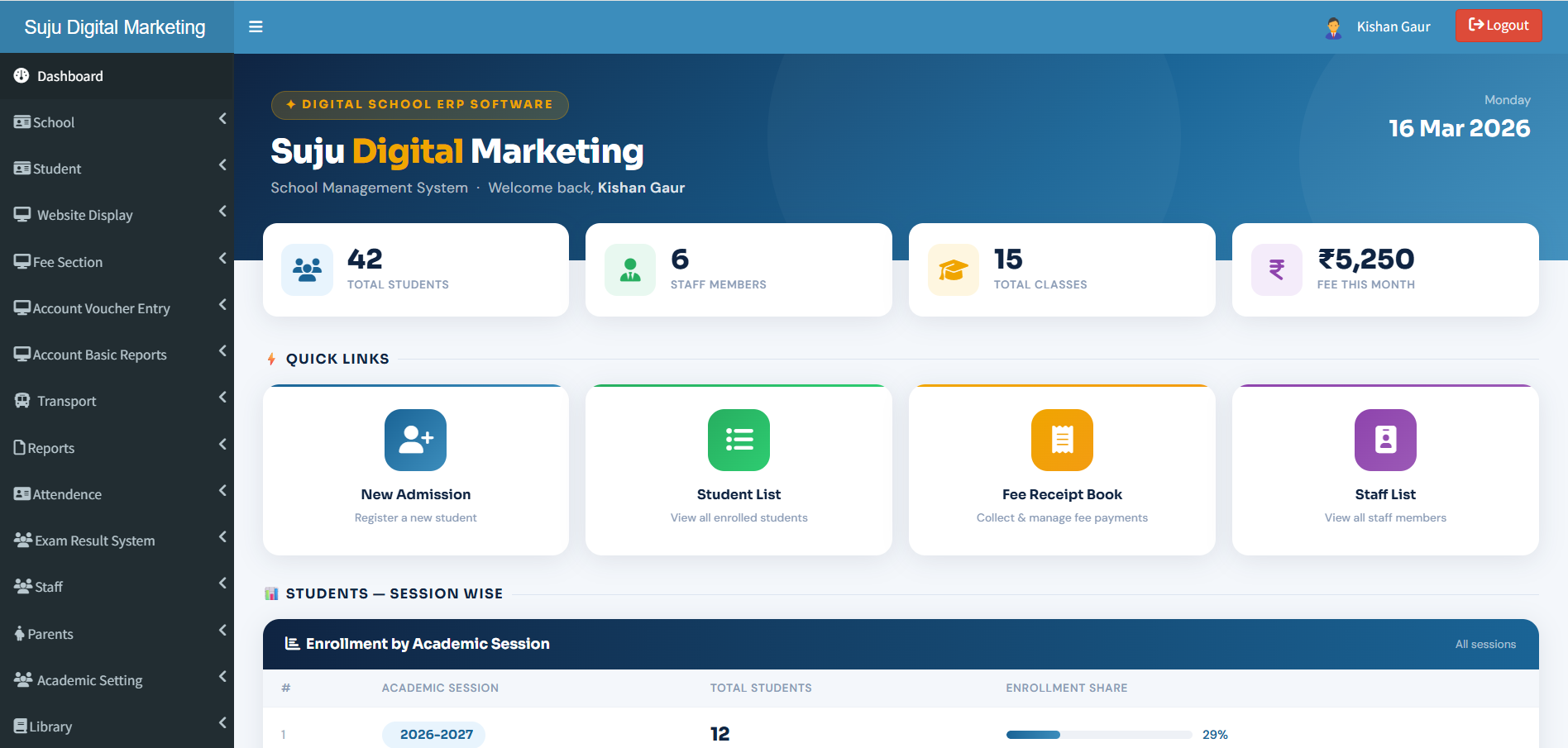Click the Logout button

[1499, 26]
